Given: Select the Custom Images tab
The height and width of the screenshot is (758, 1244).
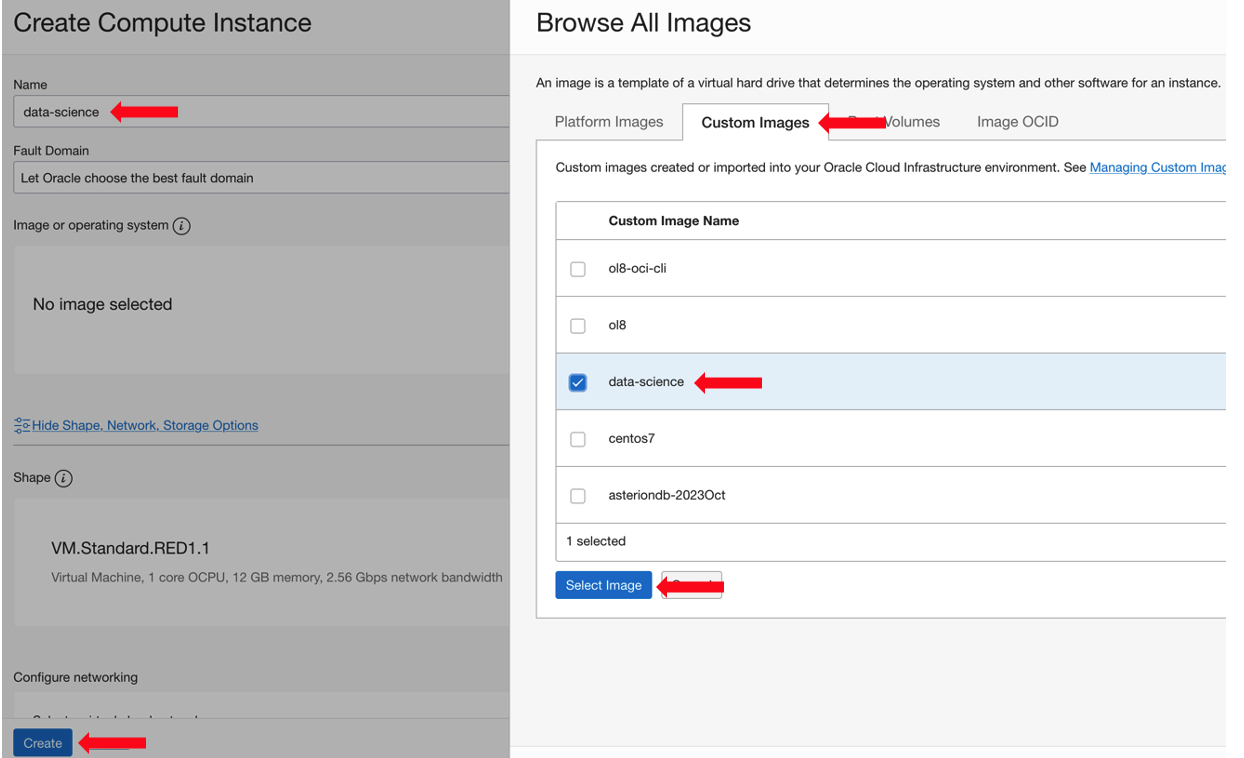Looking at the screenshot, I should tap(755, 121).
